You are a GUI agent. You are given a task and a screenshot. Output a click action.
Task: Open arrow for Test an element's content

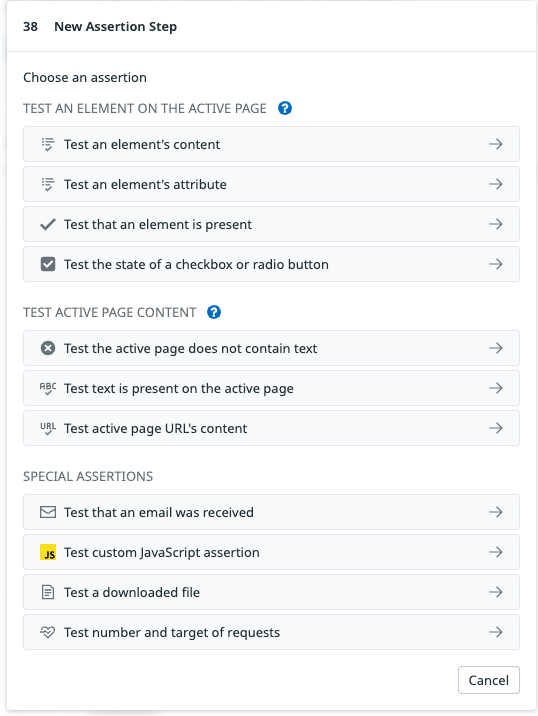click(496, 144)
